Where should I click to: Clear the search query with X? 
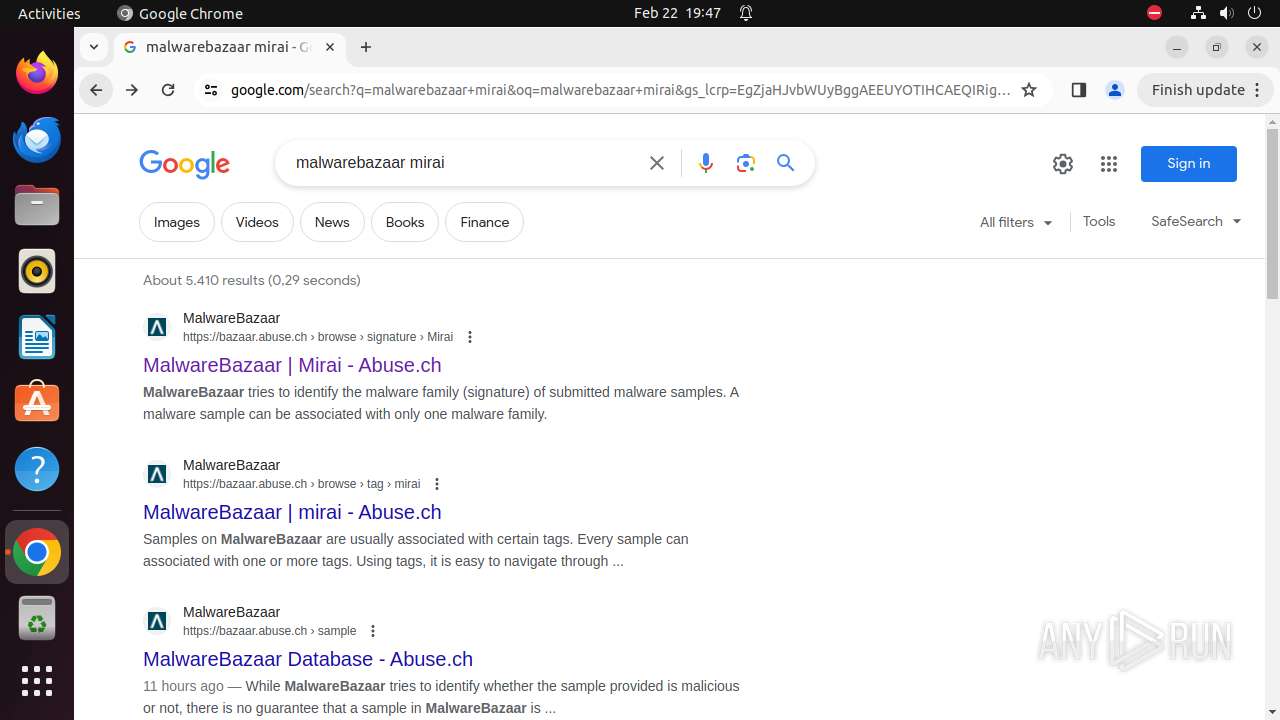[657, 163]
